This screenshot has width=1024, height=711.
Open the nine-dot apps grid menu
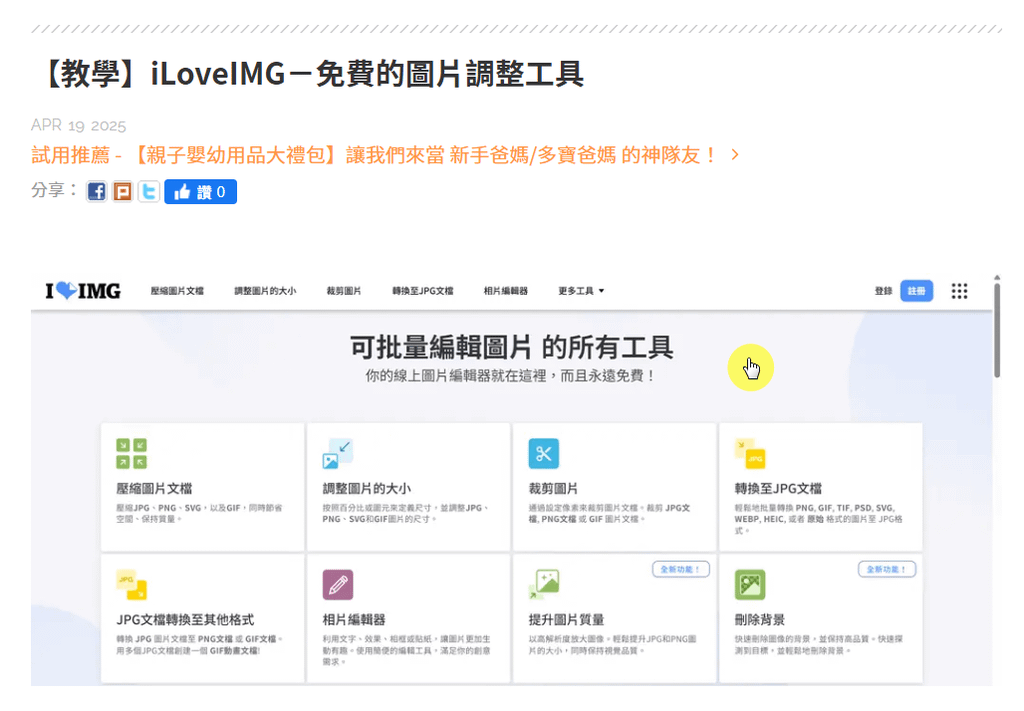coord(959,291)
